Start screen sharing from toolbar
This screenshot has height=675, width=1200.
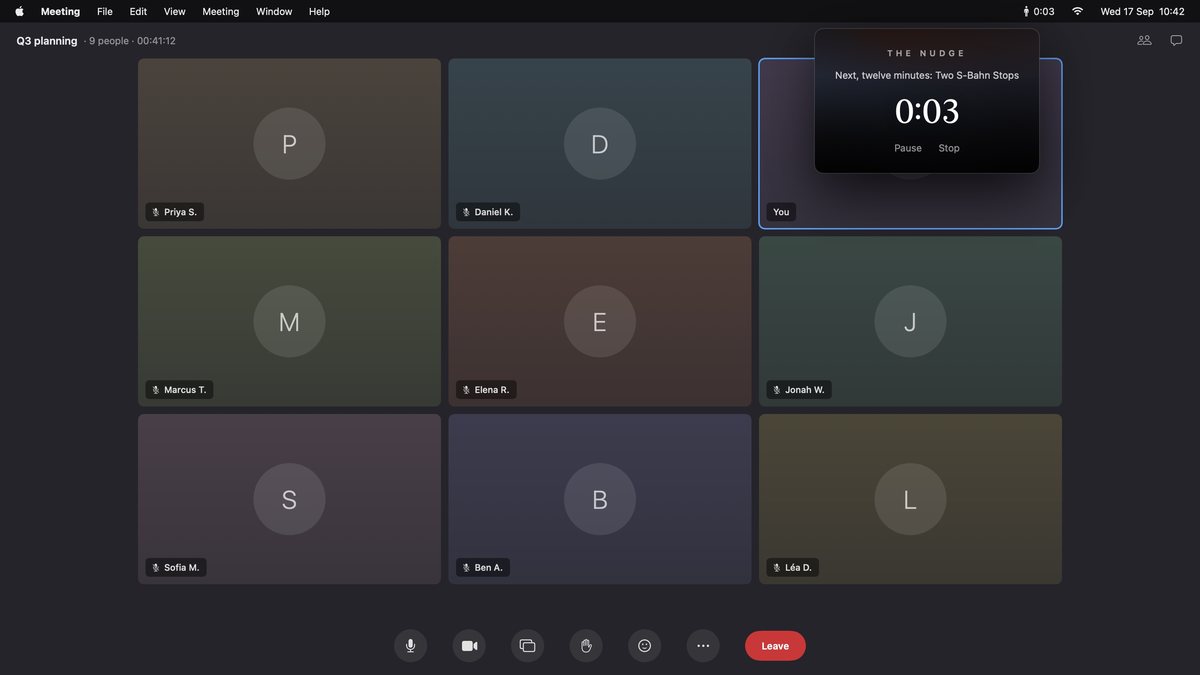pos(527,646)
